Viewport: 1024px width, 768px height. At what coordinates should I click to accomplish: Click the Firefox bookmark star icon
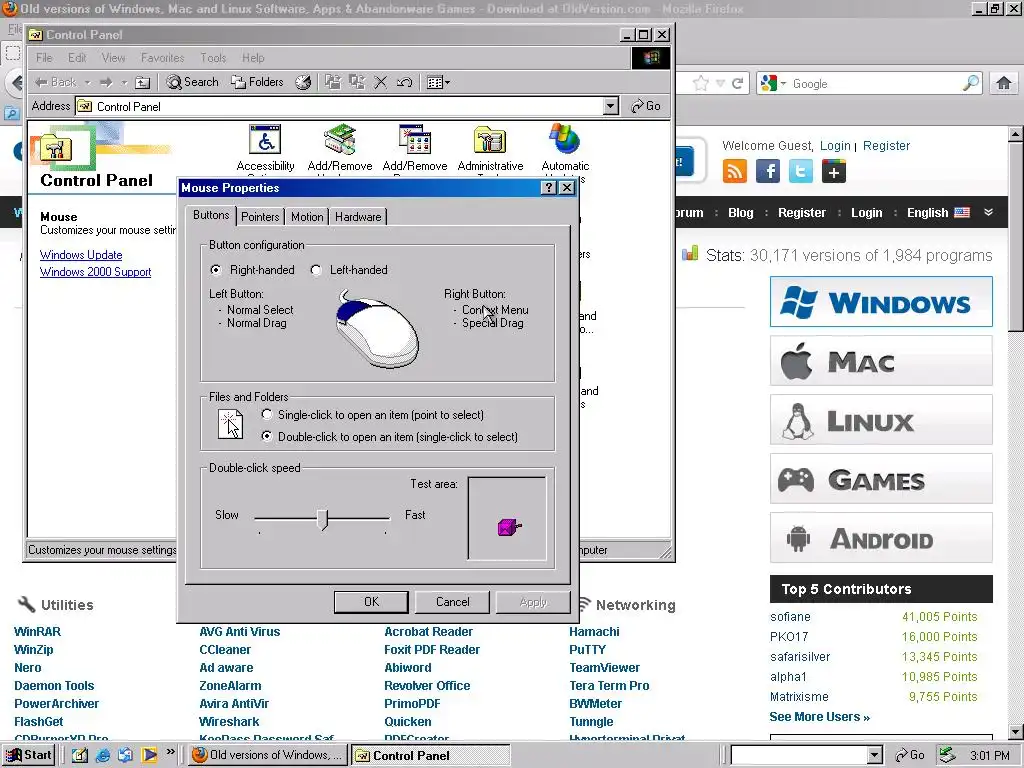[701, 84]
